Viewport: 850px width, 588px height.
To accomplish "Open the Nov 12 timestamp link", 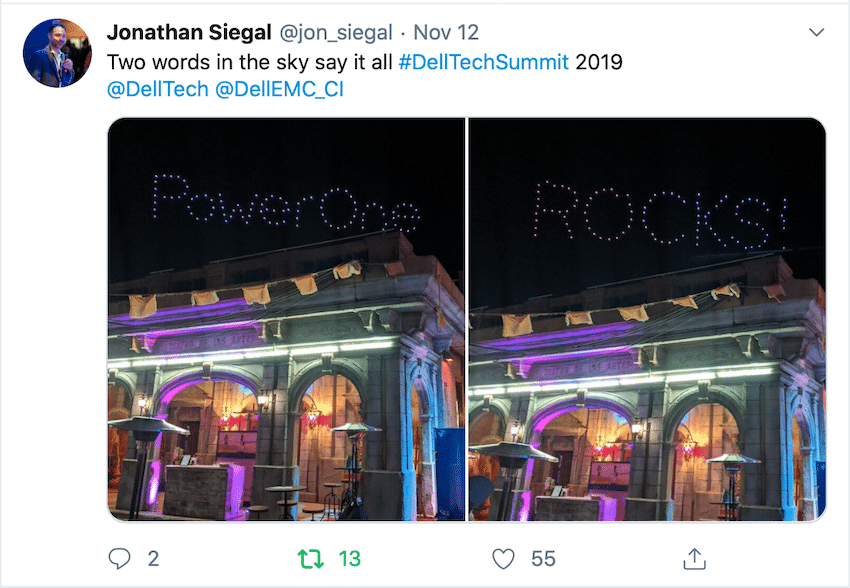I will (x=446, y=33).
